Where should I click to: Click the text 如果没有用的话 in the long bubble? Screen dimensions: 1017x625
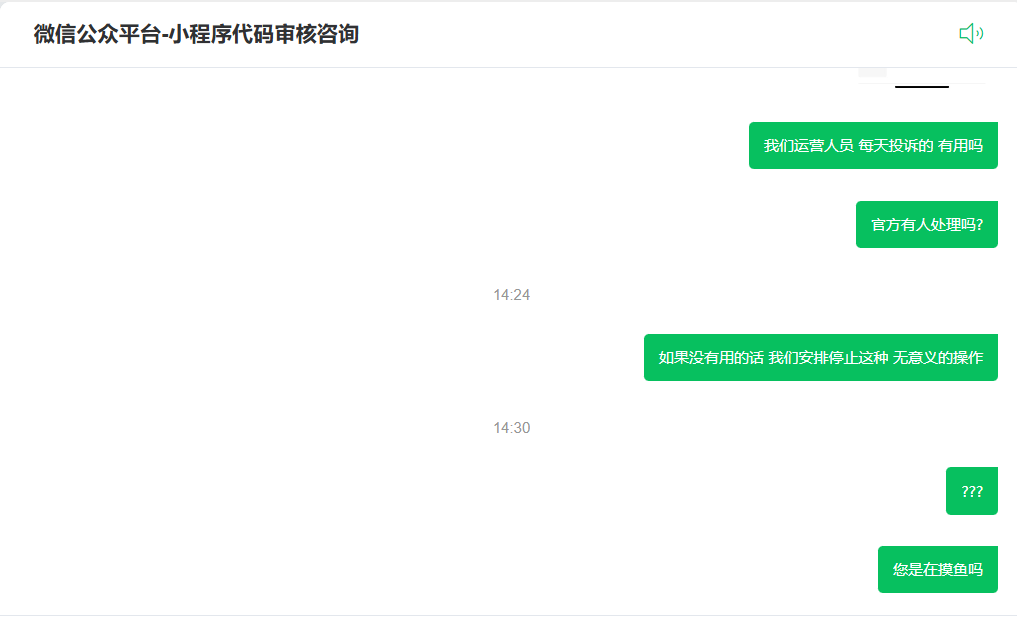click(711, 357)
